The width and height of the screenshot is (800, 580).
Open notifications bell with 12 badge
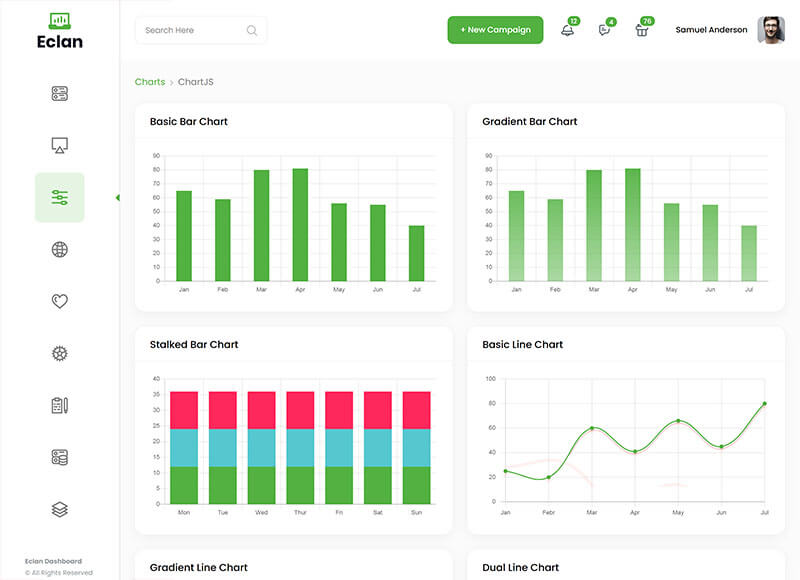[x=567, y=30]
